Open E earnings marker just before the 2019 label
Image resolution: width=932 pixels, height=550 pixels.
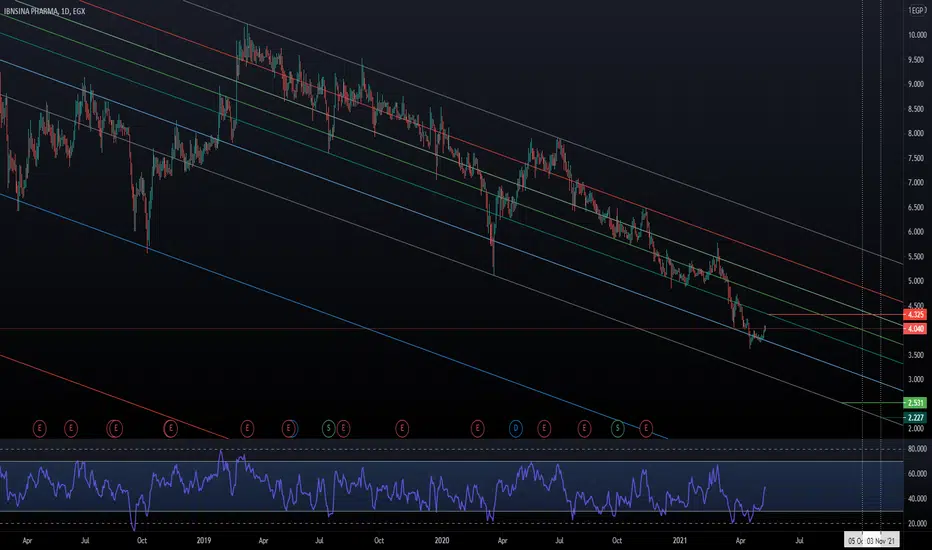coord(171,428)
